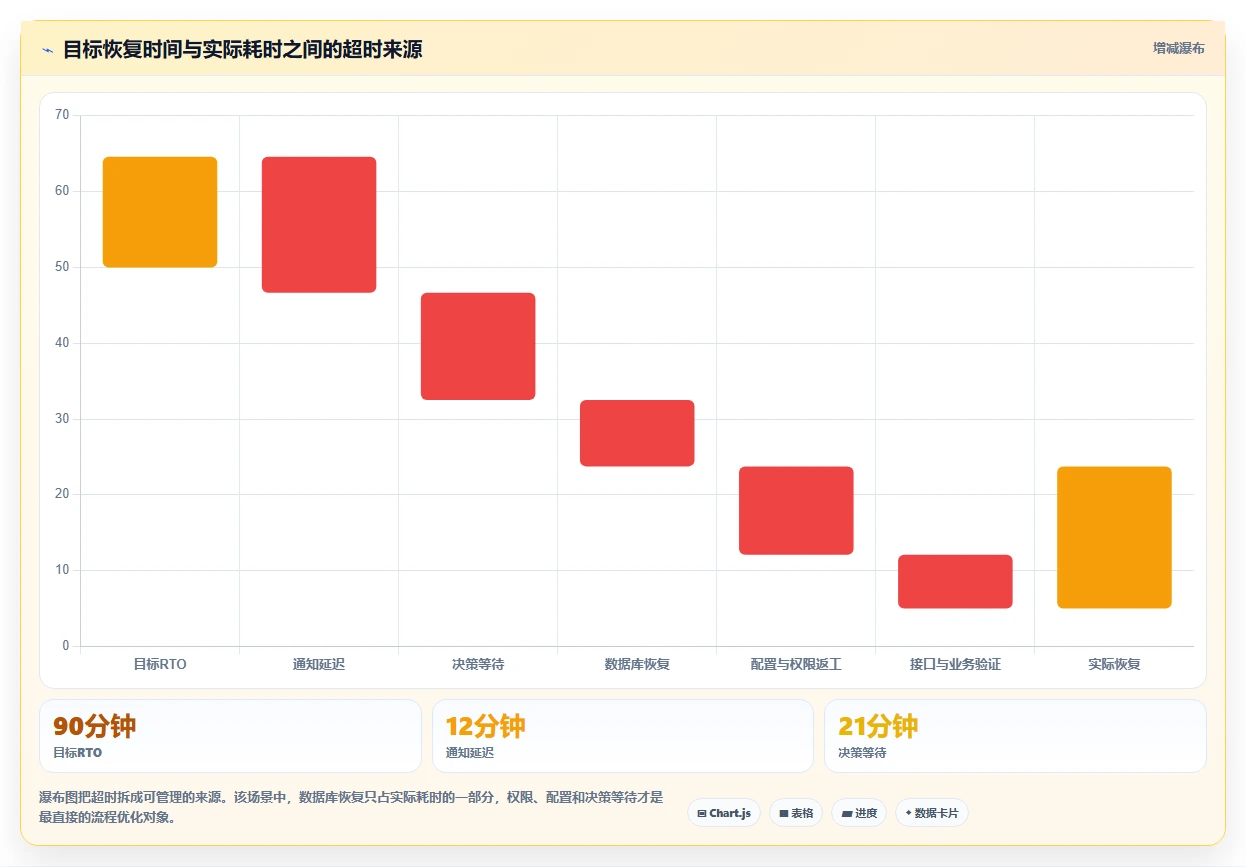Select the red 通知延迟 bar
This screenshot has height=867, width=1246.
click(x=319, y=225)
